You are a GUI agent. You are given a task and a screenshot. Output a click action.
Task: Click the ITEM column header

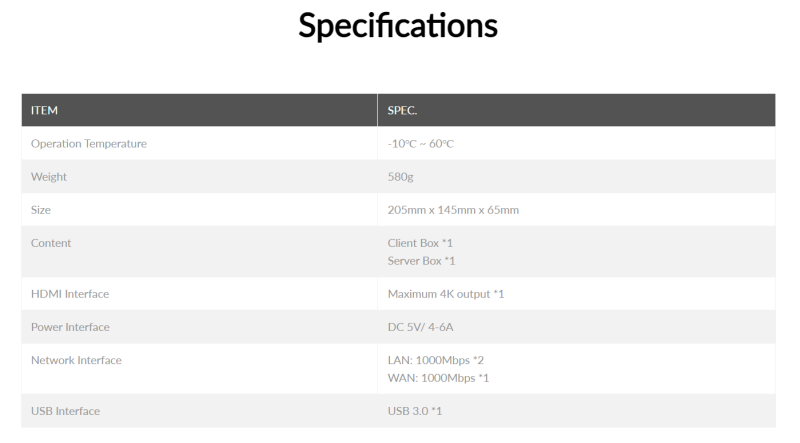44,110
